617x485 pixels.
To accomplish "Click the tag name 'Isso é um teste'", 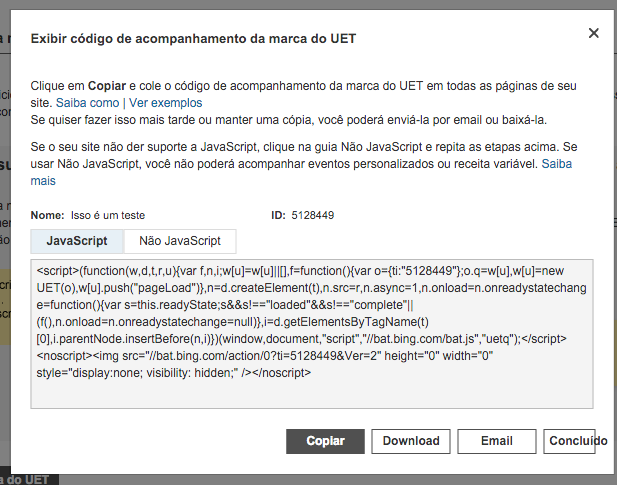I will tap(108, 215).
